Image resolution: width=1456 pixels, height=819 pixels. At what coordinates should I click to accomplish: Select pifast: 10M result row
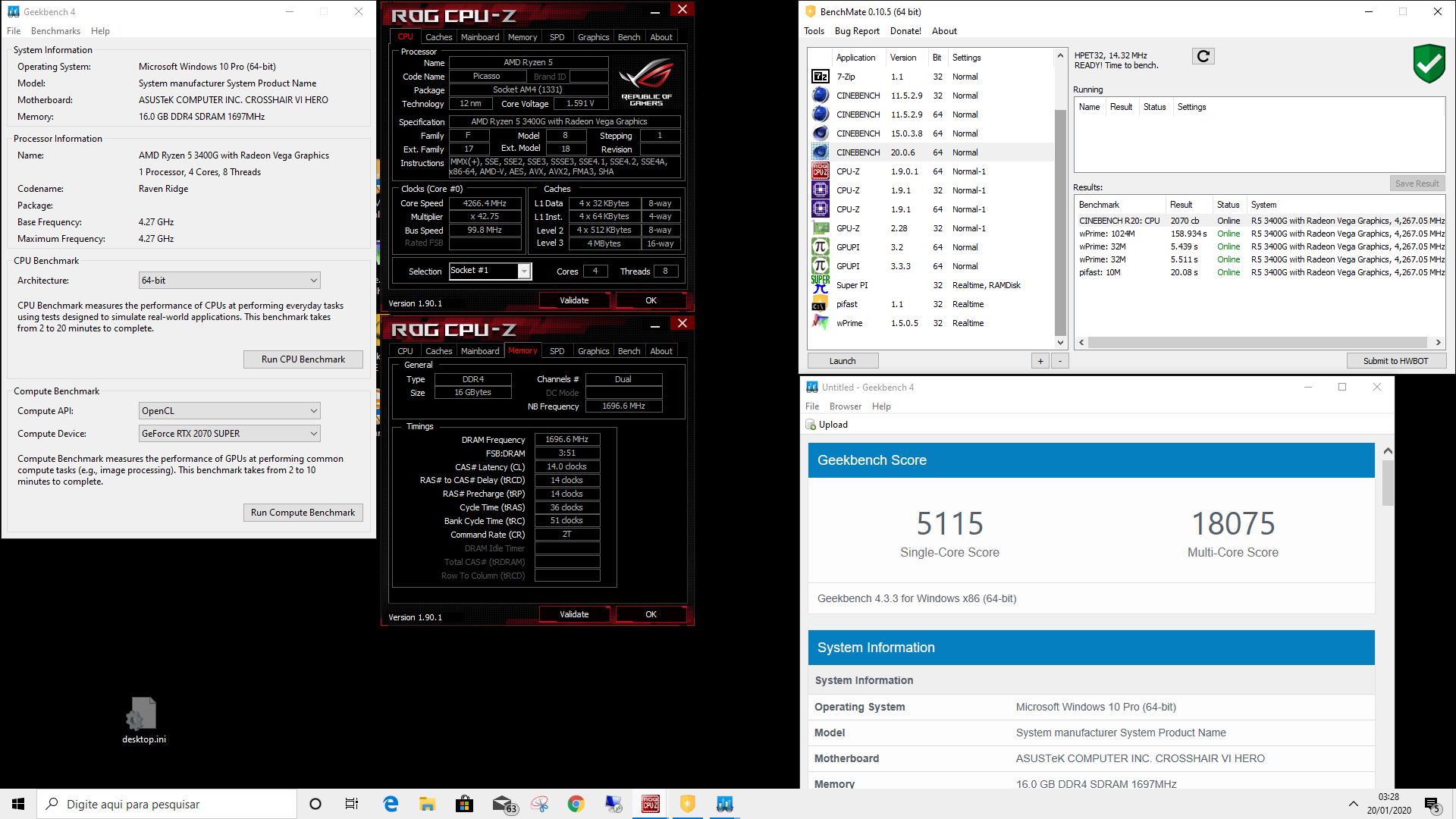pos(1260,272)
